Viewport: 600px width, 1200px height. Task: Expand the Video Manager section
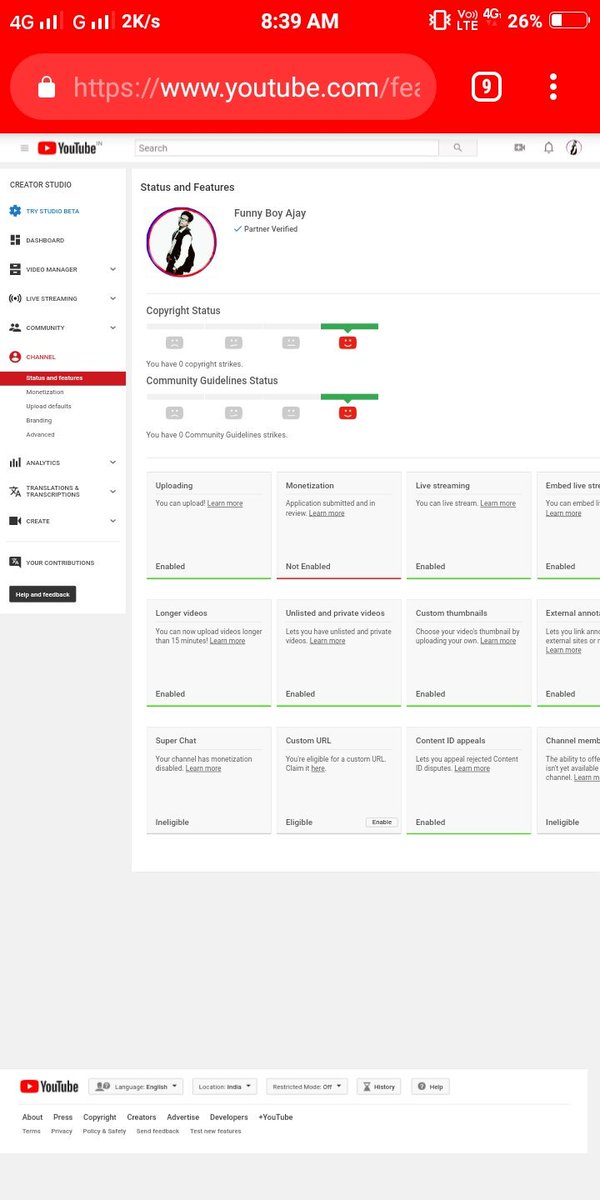(x=113, y=269)
